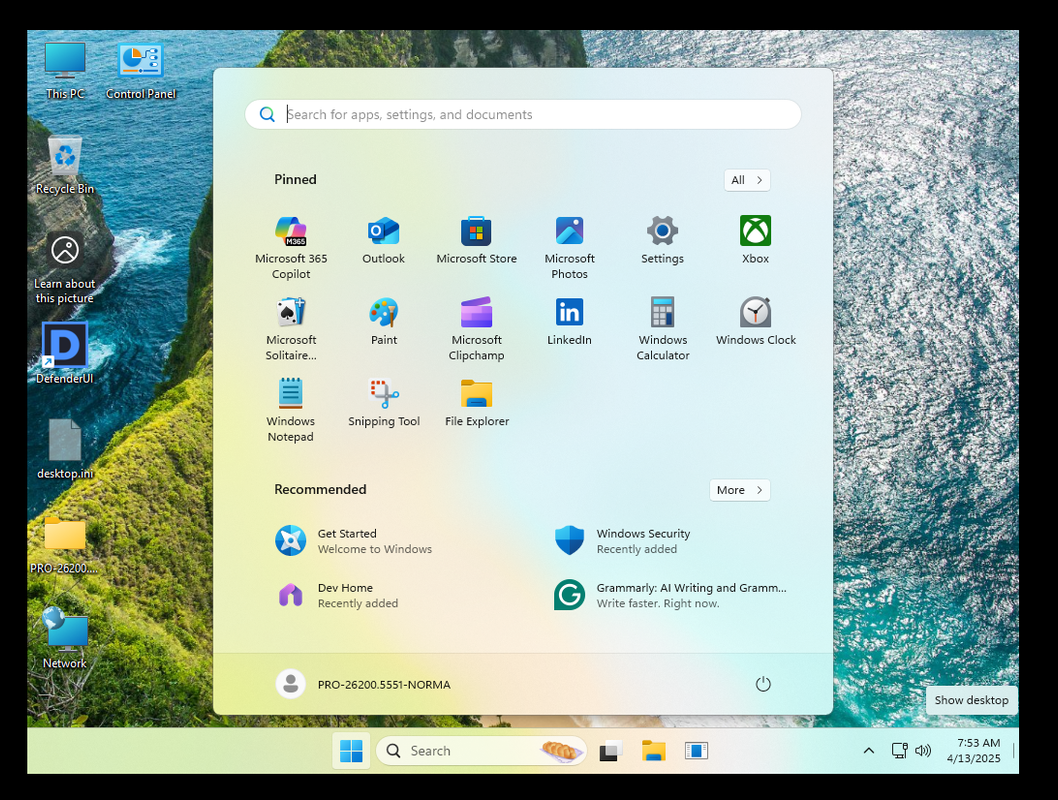
Task: Select Control Panel desktop icon
Action: point(140,70)
